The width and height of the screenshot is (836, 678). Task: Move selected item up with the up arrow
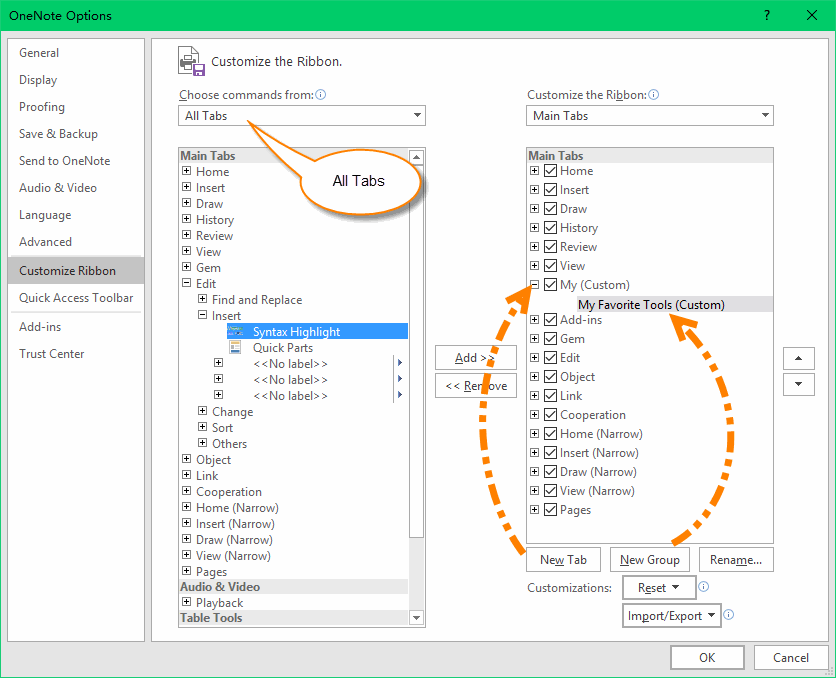798,358
